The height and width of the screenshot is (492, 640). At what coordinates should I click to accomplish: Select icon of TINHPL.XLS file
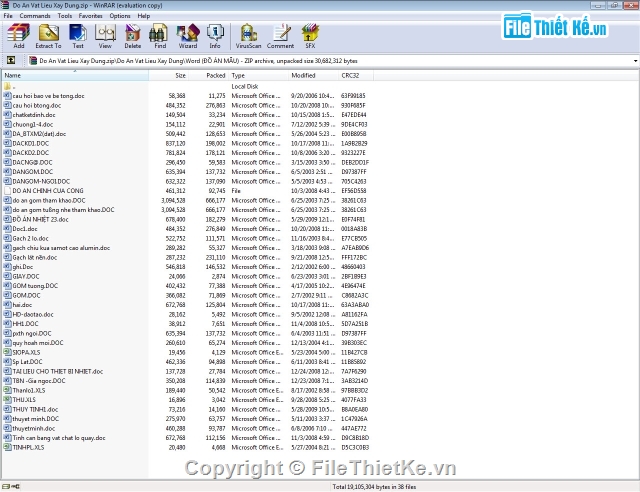point(7,447)
